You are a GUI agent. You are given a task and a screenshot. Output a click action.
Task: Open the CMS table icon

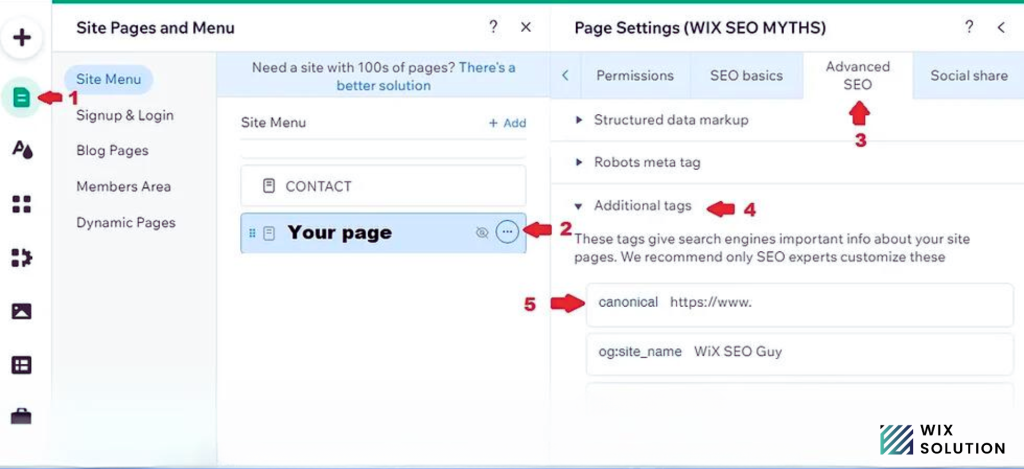[22, 364]
